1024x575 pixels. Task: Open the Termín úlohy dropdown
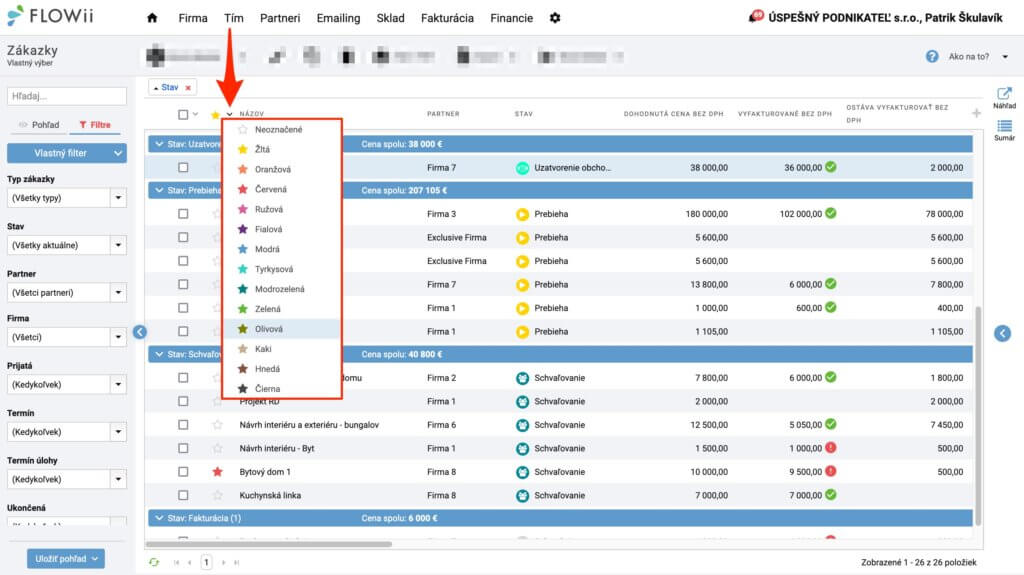point(67,479)
